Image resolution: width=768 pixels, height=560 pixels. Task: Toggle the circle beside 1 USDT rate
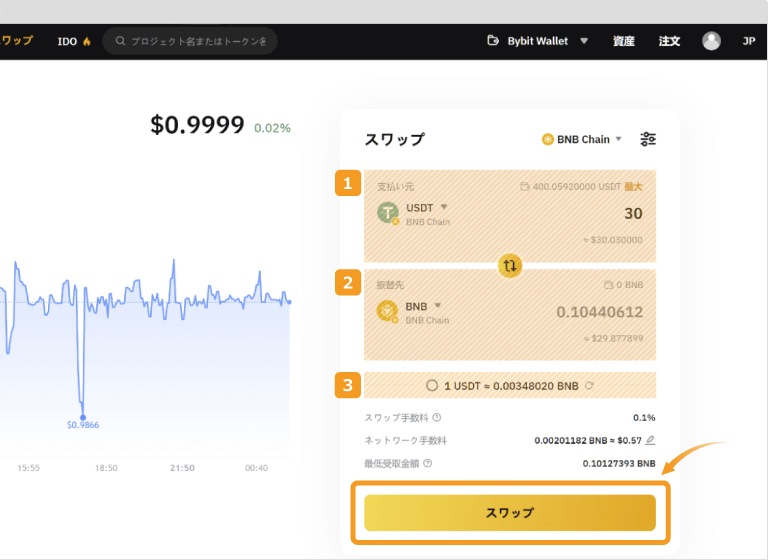(x=432, y=386)
